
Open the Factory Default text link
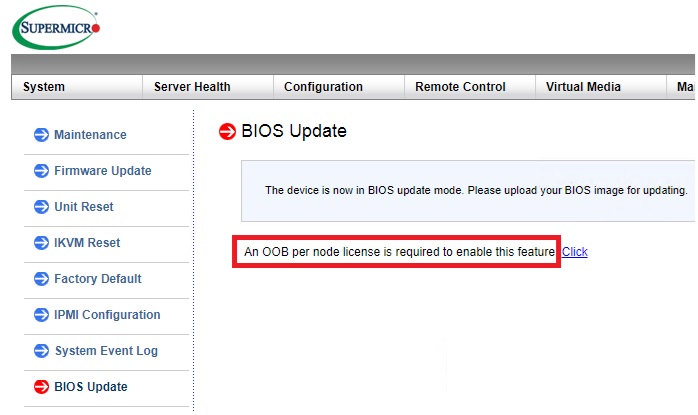[x=97, y=279]
